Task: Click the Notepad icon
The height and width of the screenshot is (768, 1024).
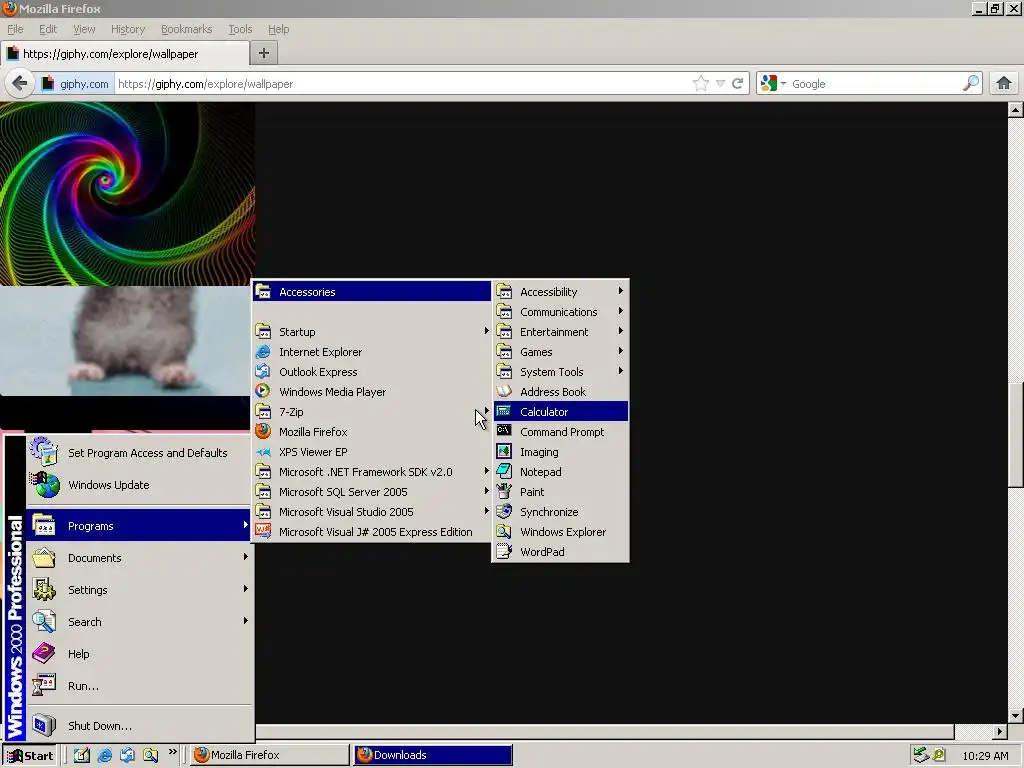Action: [x=504, y=471]
